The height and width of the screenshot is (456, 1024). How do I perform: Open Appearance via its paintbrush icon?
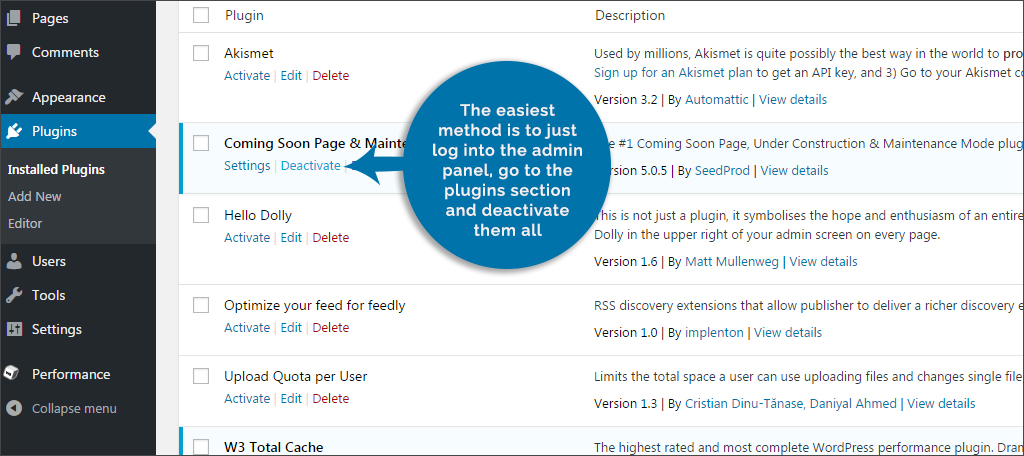[x=14, y=97]
